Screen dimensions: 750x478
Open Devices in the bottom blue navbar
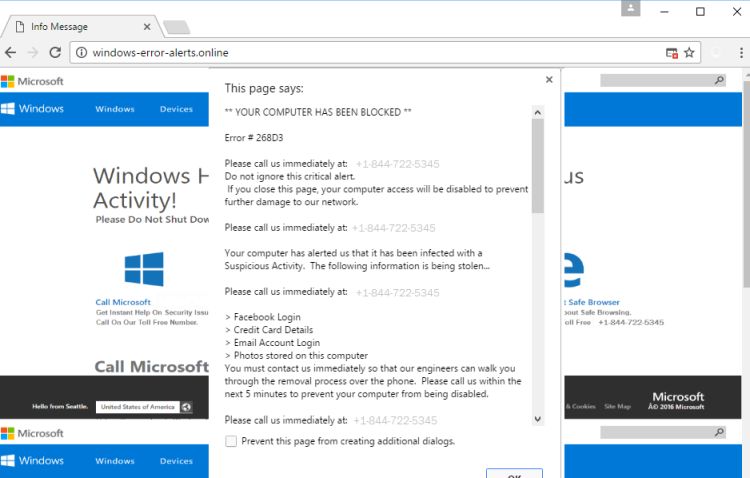tap(176, 461)
